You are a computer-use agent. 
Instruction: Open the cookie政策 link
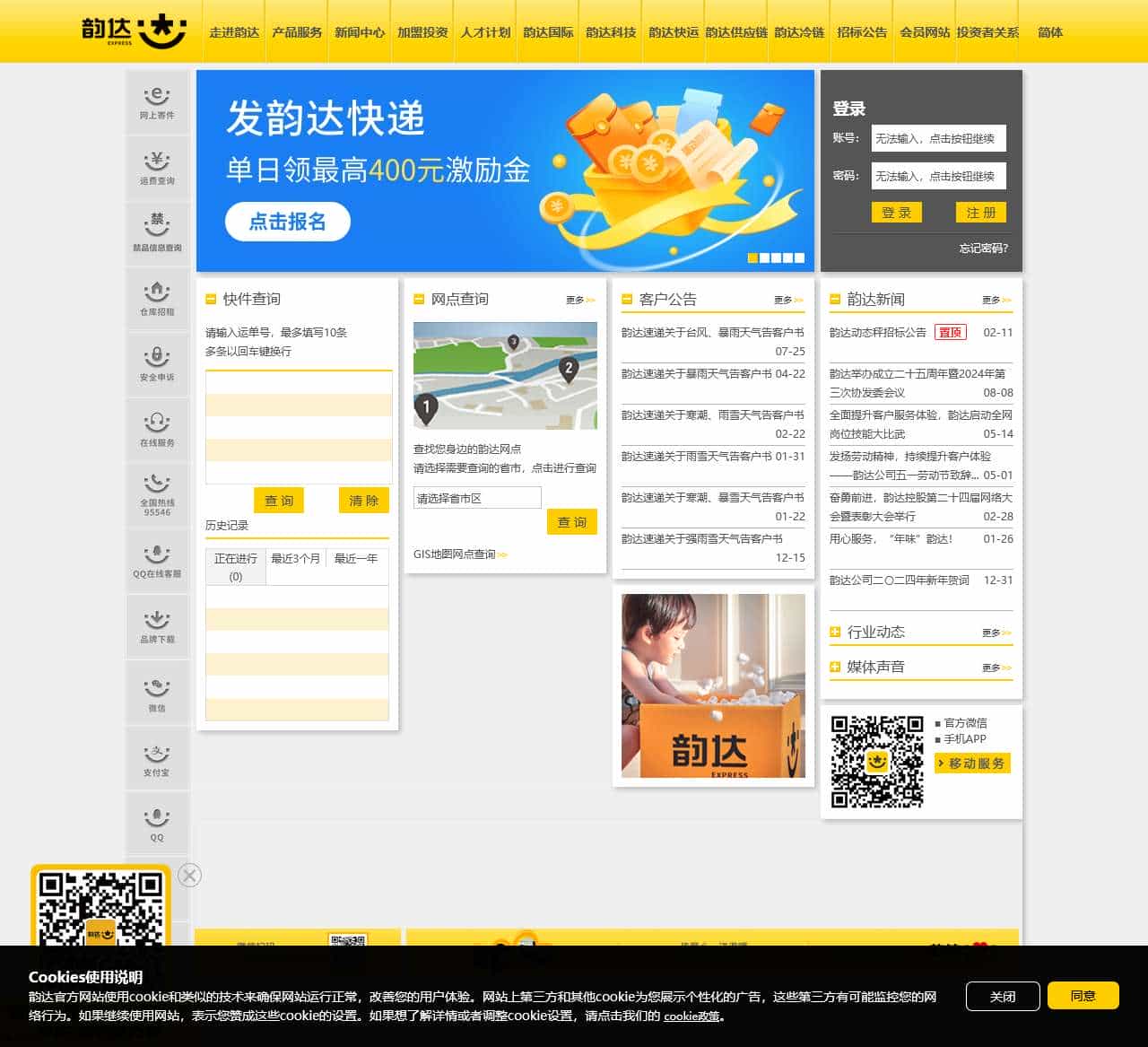pos(691,1016)
